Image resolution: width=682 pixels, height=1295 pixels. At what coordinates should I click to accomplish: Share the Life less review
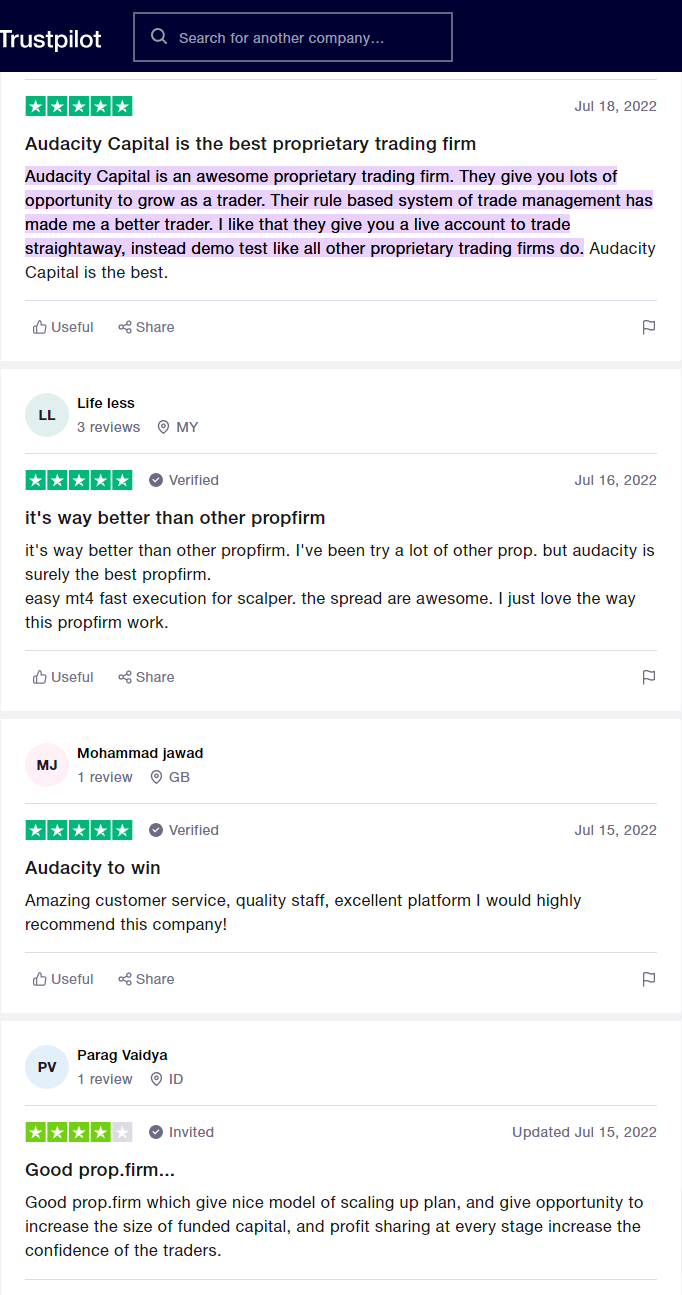[x=146, y=677]
